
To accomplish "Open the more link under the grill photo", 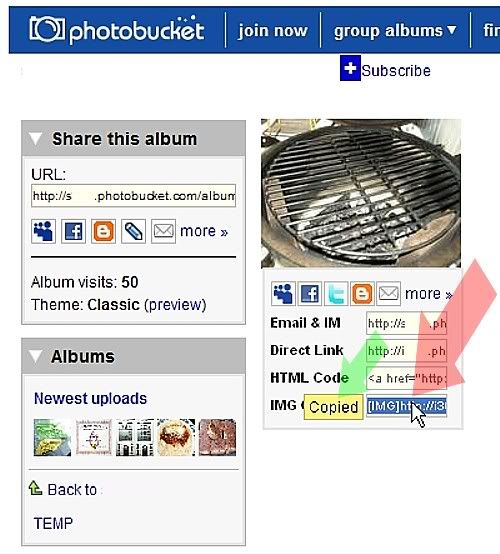I will tap(428, 294).
